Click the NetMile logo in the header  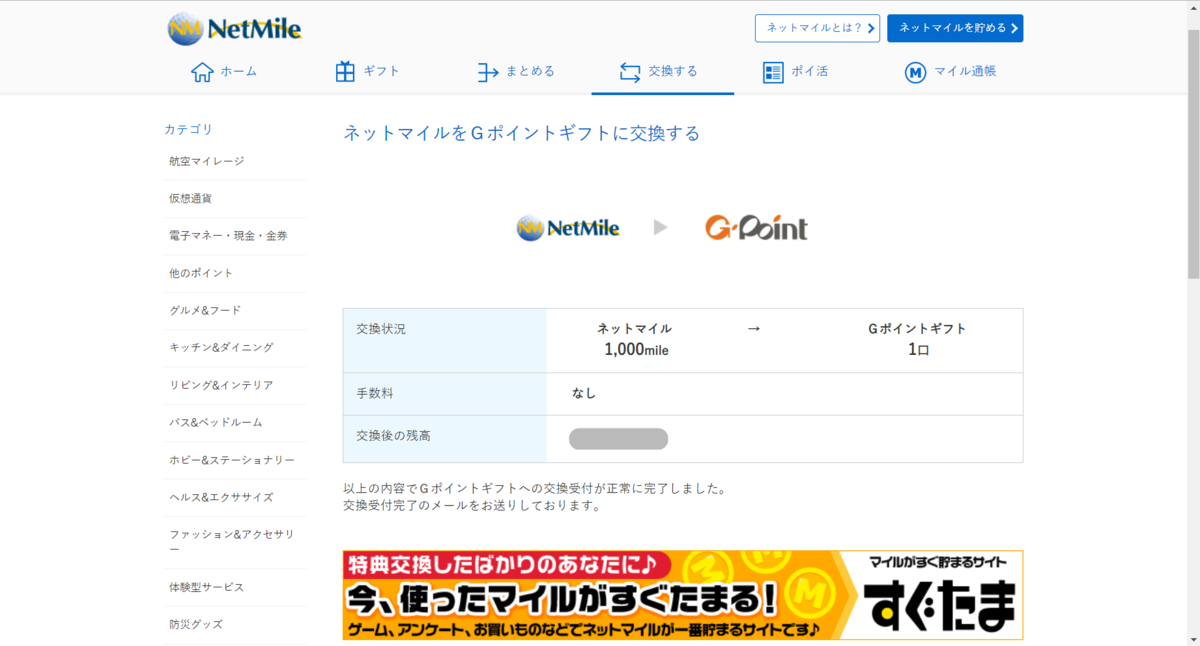(235, 28)
